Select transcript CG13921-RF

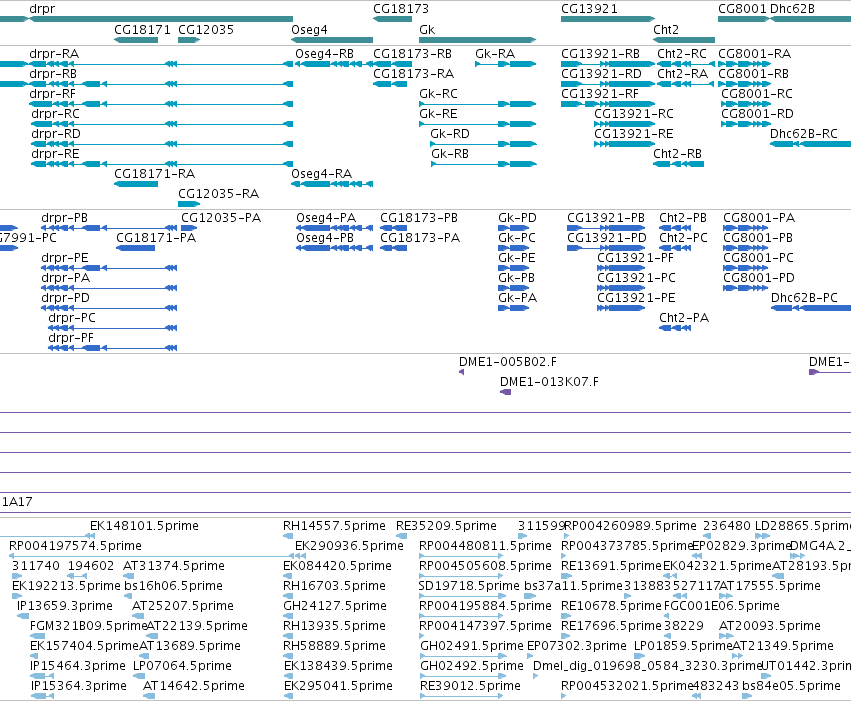[608, 104]
